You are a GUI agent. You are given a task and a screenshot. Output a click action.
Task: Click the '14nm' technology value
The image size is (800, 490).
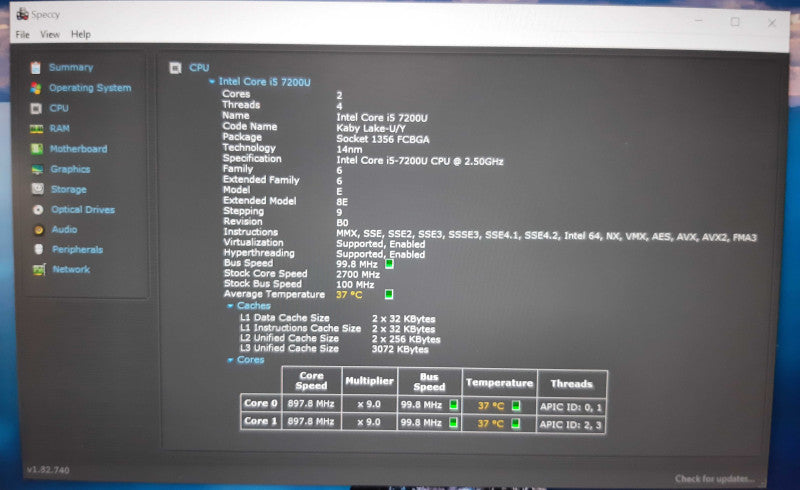click(x=349, y=150)
